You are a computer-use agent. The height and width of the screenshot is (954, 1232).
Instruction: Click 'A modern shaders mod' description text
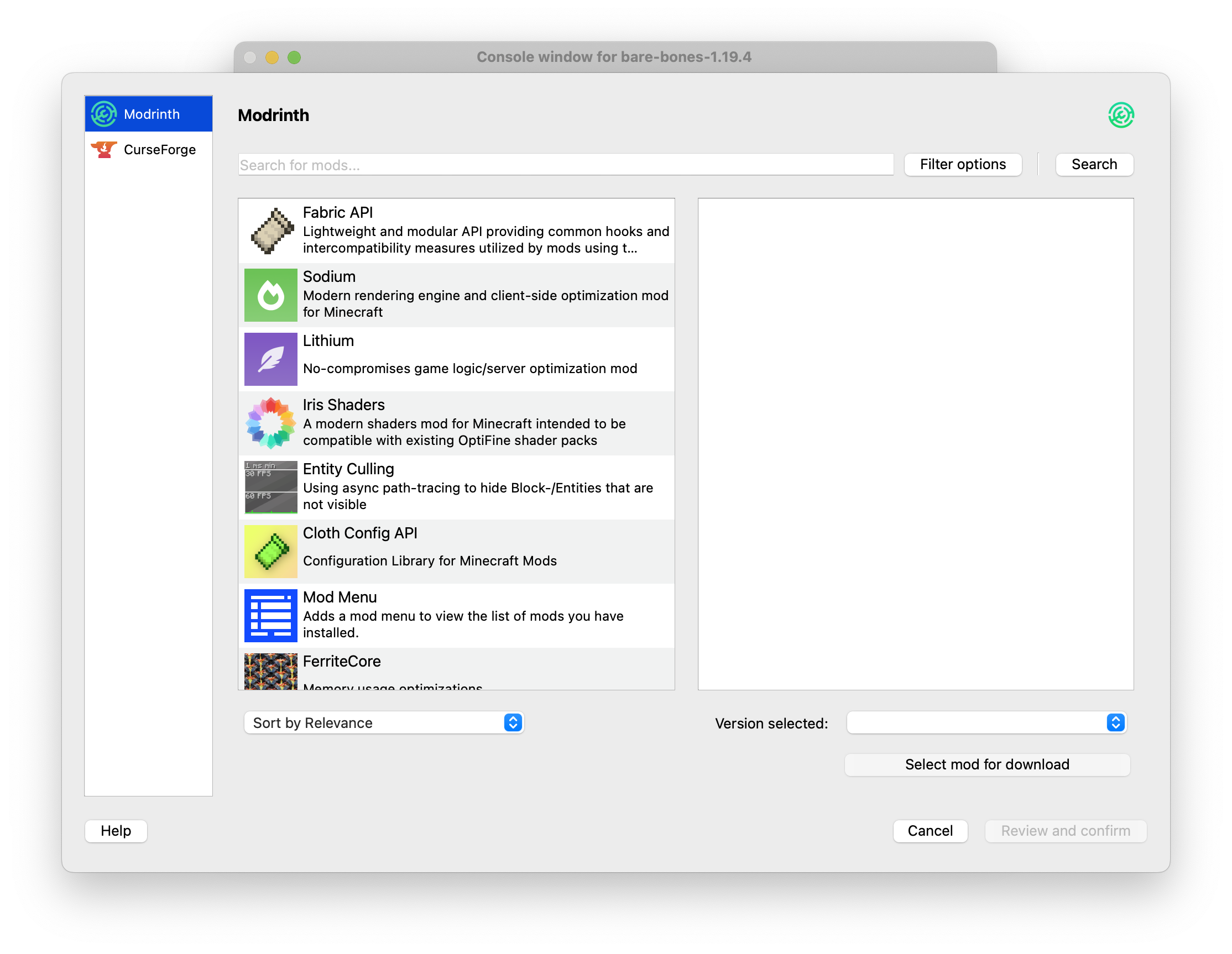click(464, 432)
